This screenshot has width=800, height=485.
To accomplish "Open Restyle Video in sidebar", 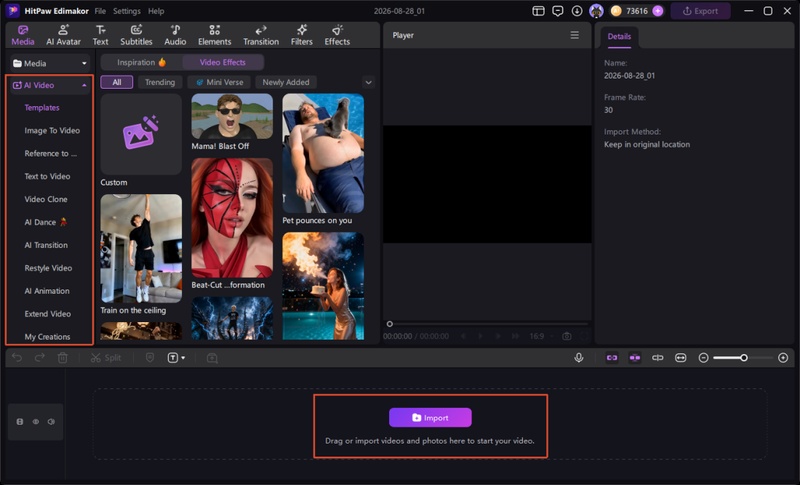I will (48, 268).
